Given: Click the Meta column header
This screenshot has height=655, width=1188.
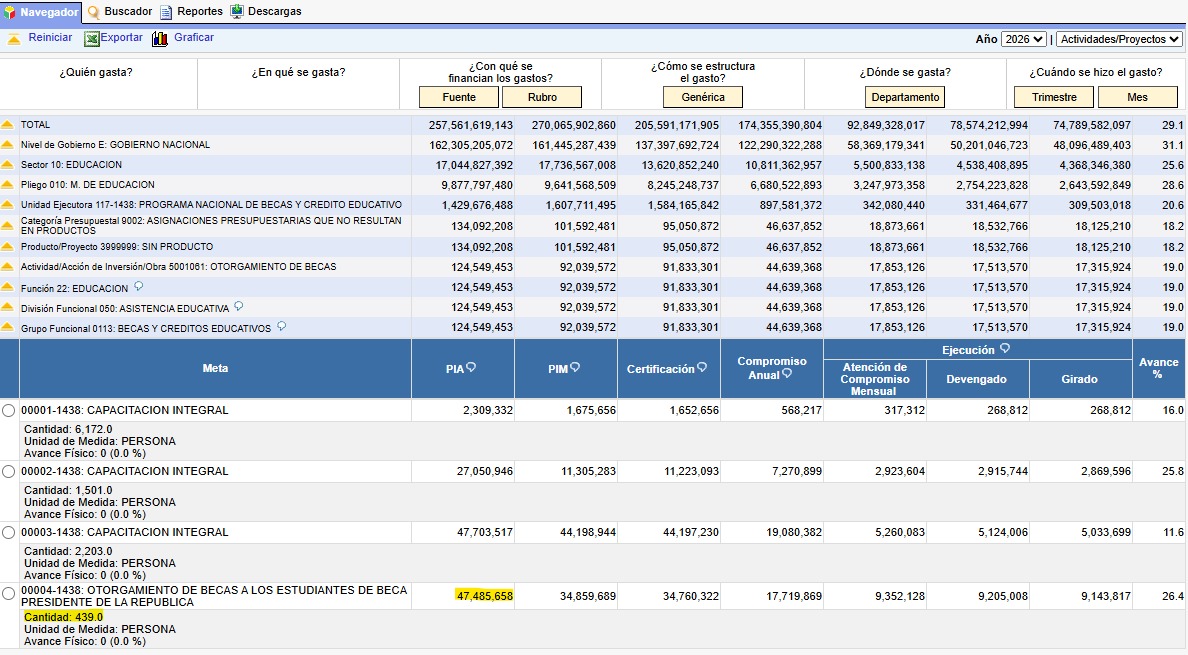Looking at the screenshot, I should (215, 368).
